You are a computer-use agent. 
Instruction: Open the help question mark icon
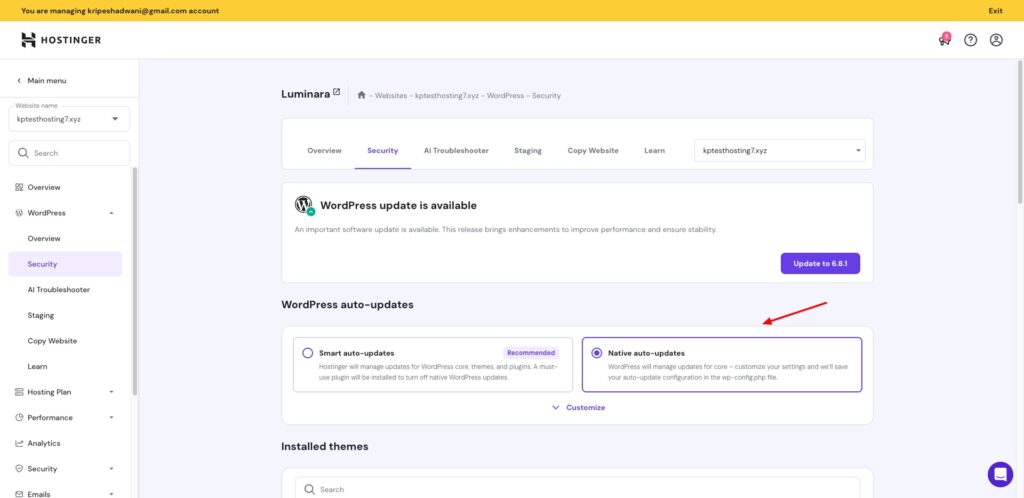970,40
